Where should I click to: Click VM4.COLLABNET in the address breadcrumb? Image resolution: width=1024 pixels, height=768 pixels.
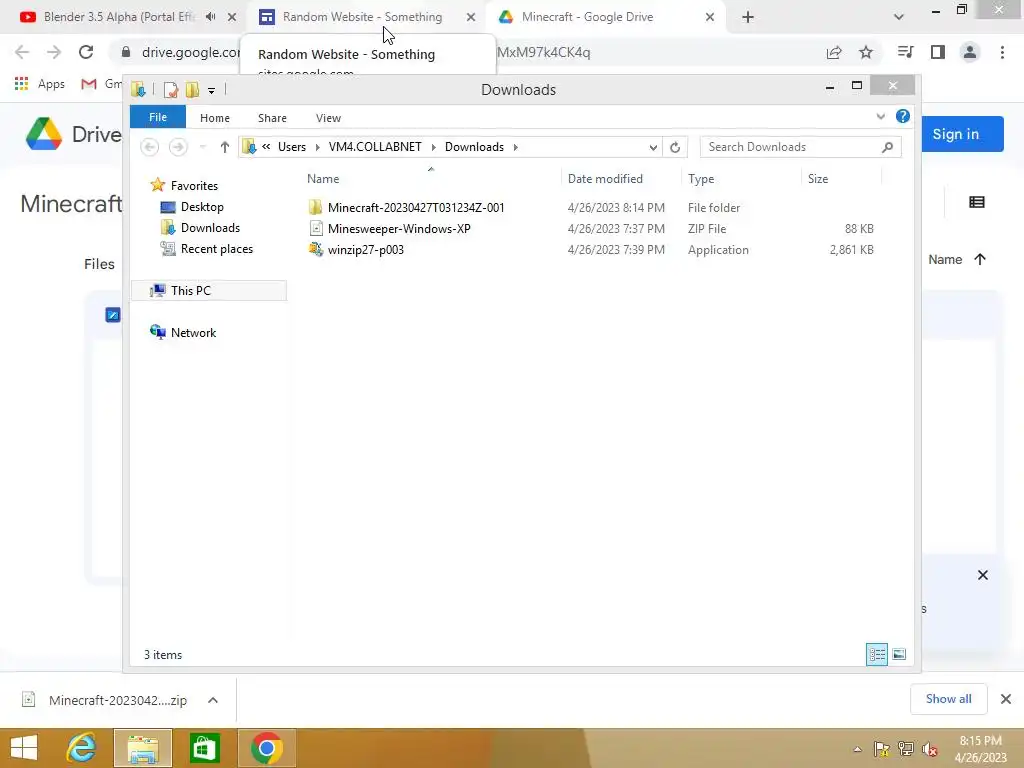[375, 147]
